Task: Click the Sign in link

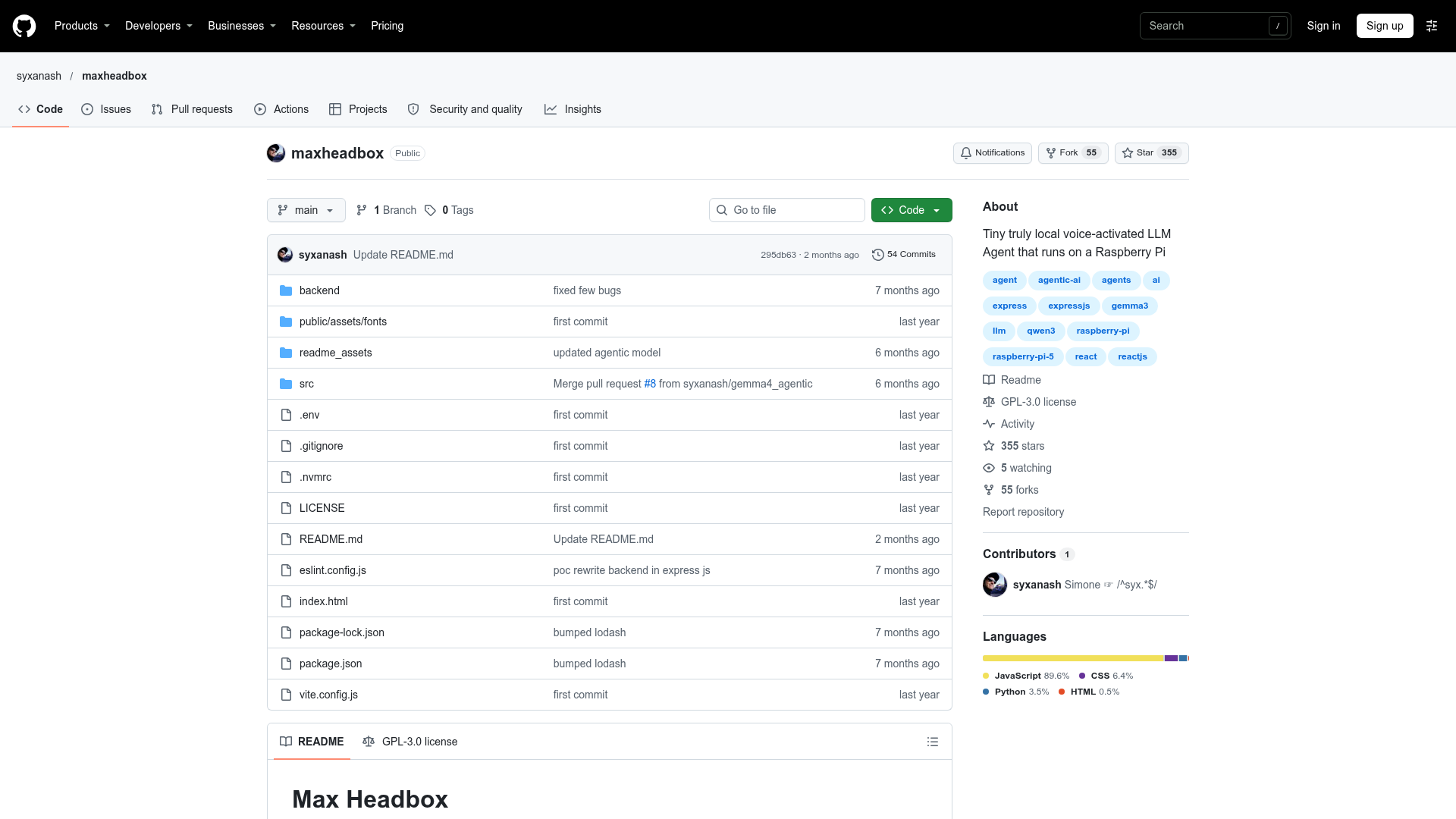Action: pyautogui.click(x=1323, y=26)
